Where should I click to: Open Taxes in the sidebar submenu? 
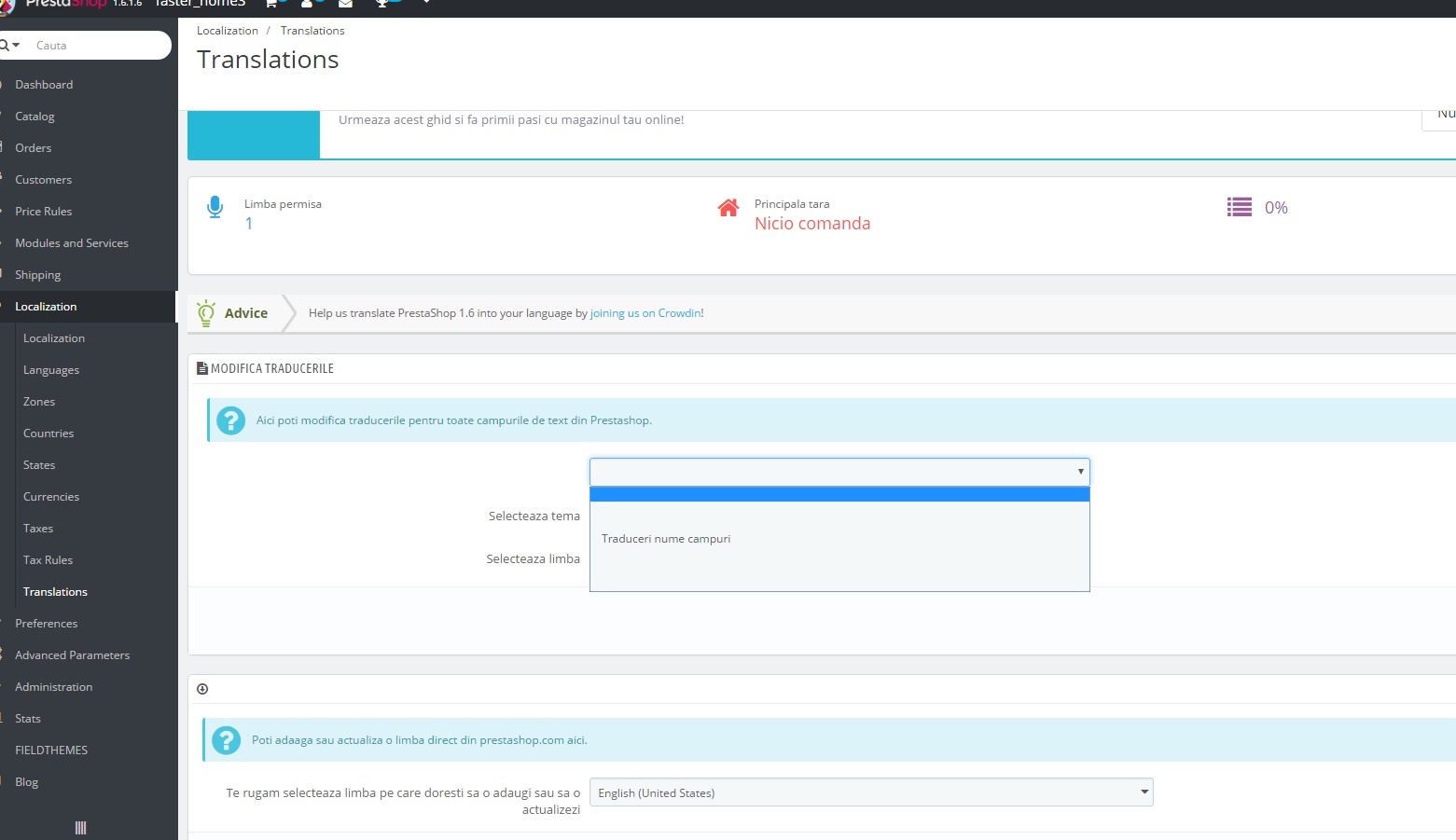[38, 529]
